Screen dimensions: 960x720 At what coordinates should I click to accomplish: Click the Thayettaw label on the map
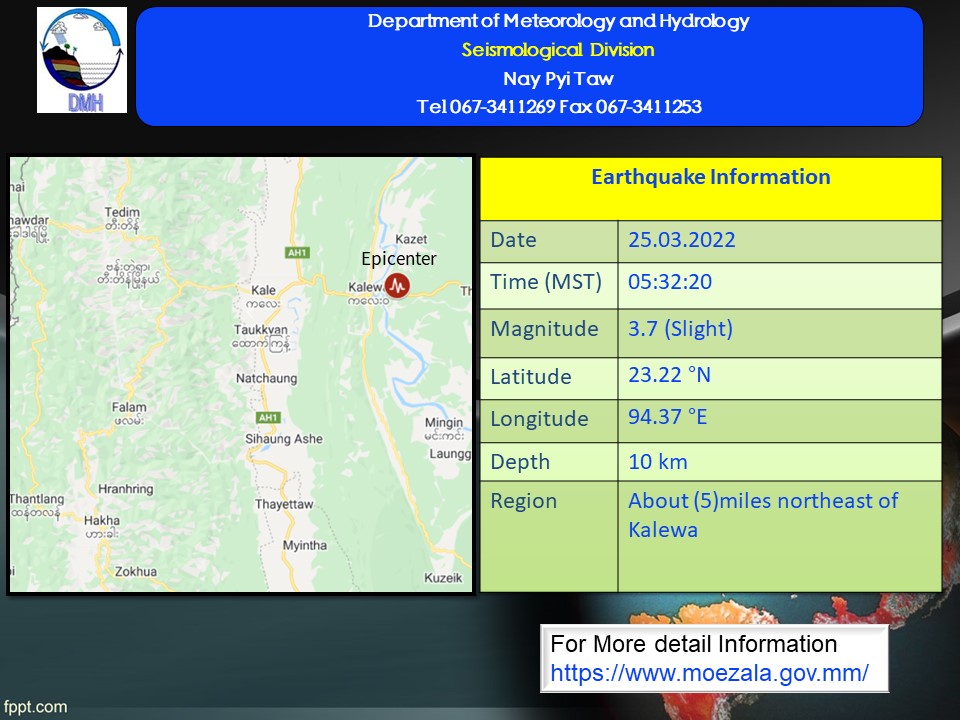284,504
